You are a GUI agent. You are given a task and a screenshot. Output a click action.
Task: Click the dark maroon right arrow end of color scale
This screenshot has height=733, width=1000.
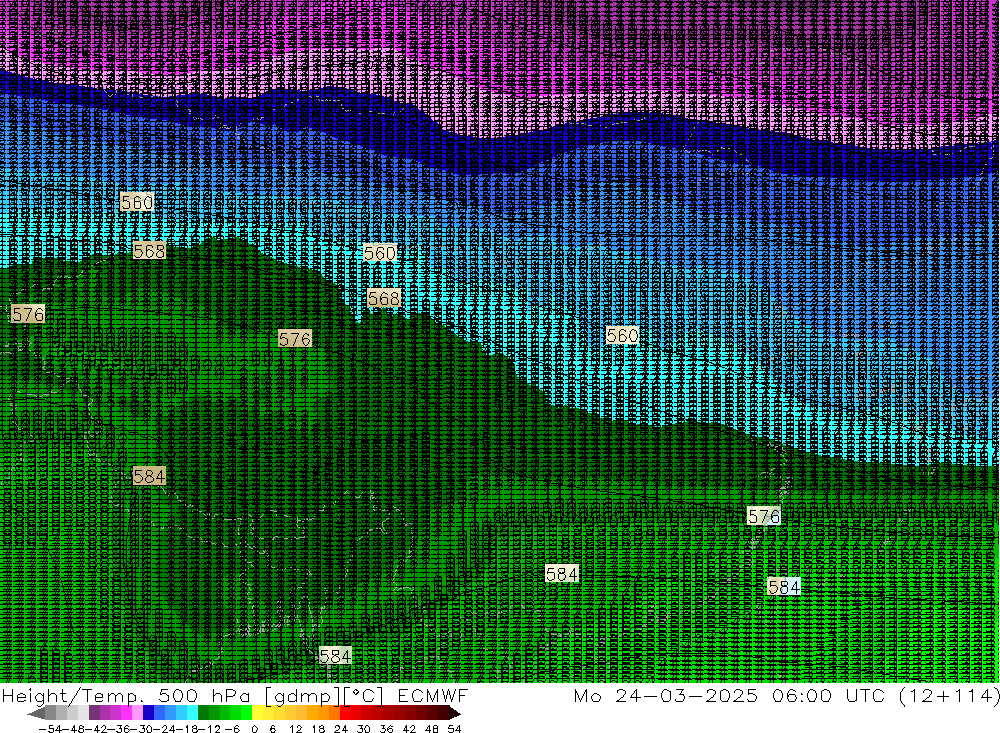coord(454,713)
